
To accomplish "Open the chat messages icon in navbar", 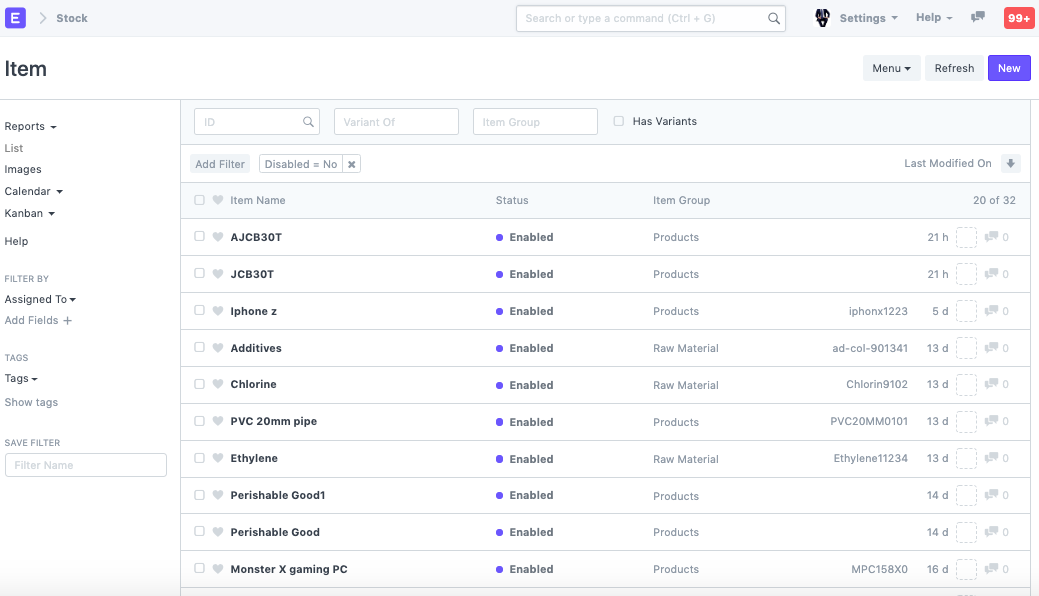I will [x=978, y=18].
